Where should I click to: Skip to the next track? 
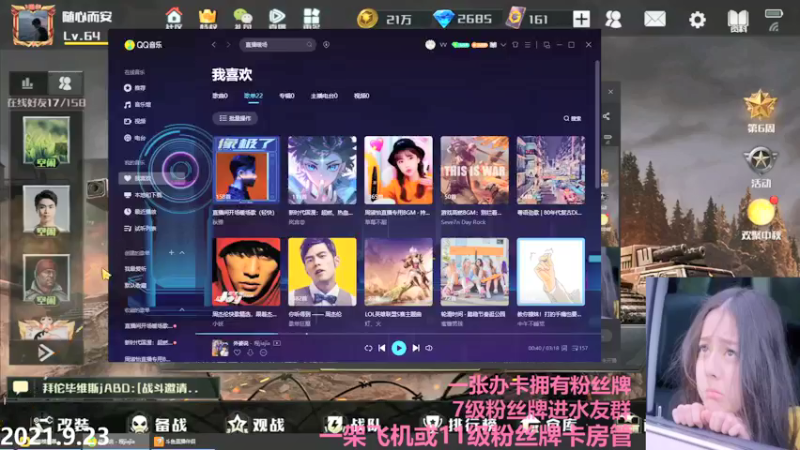point(416,348)
